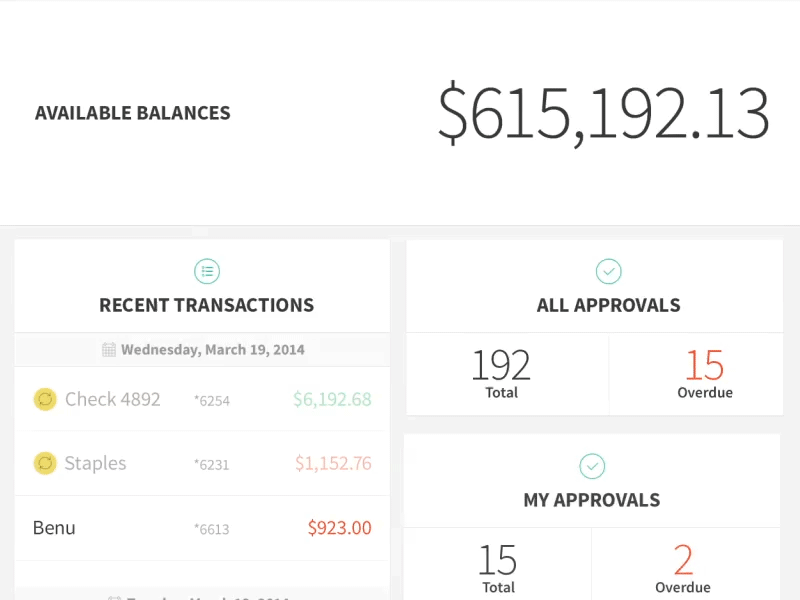
Task: Click the All Approvals checkmark icon
Action: pos(608,271)
